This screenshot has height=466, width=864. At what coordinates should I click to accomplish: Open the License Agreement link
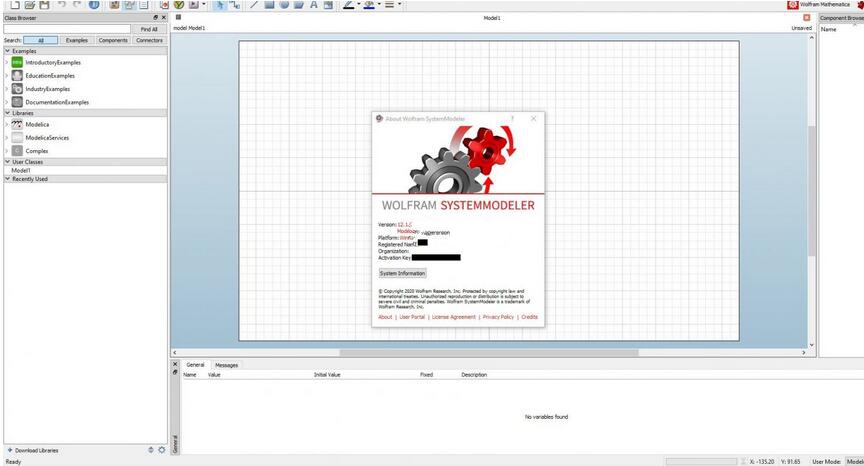[x=453, y=317]
